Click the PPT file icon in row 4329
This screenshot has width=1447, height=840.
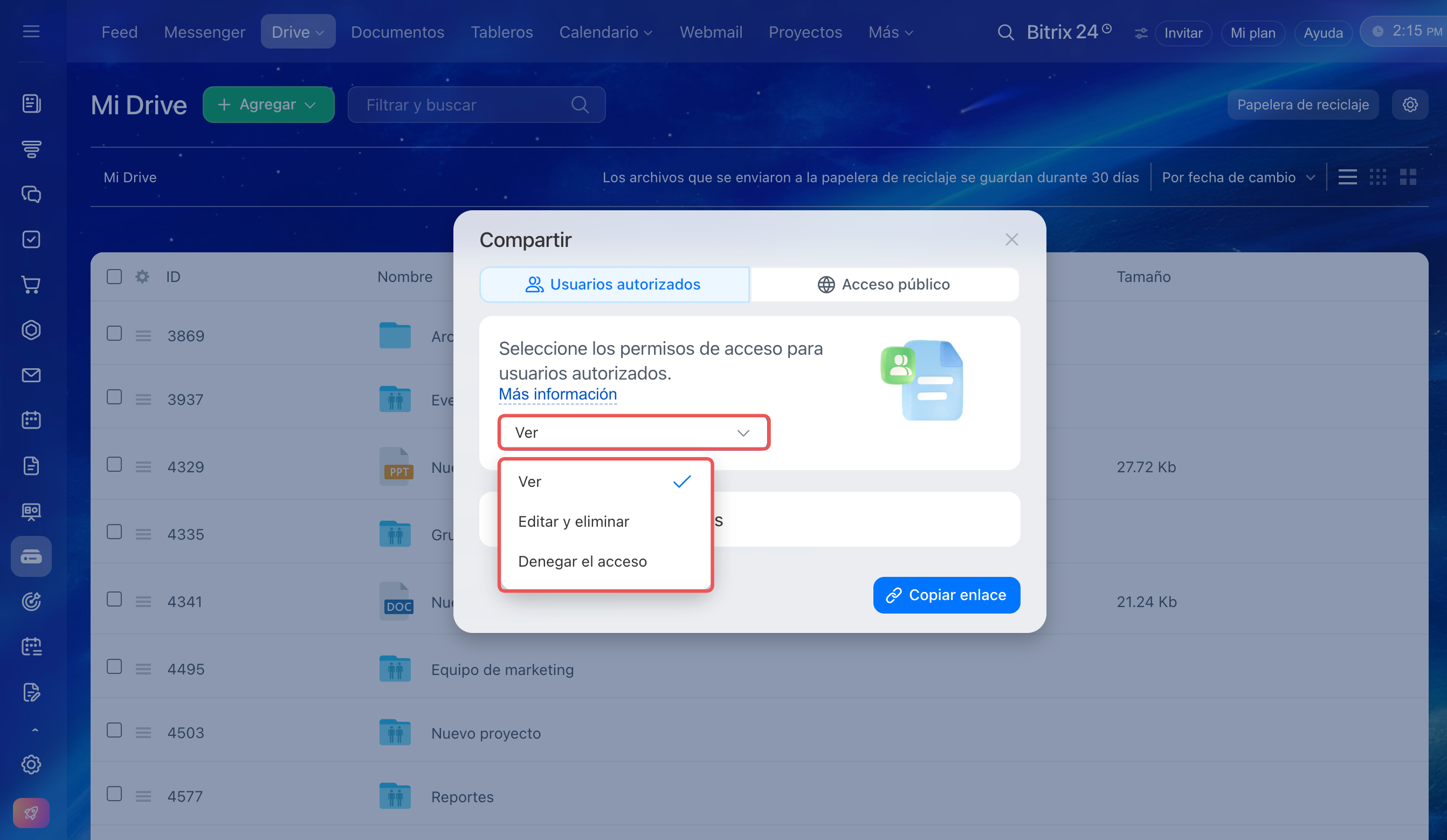point(396,466)
